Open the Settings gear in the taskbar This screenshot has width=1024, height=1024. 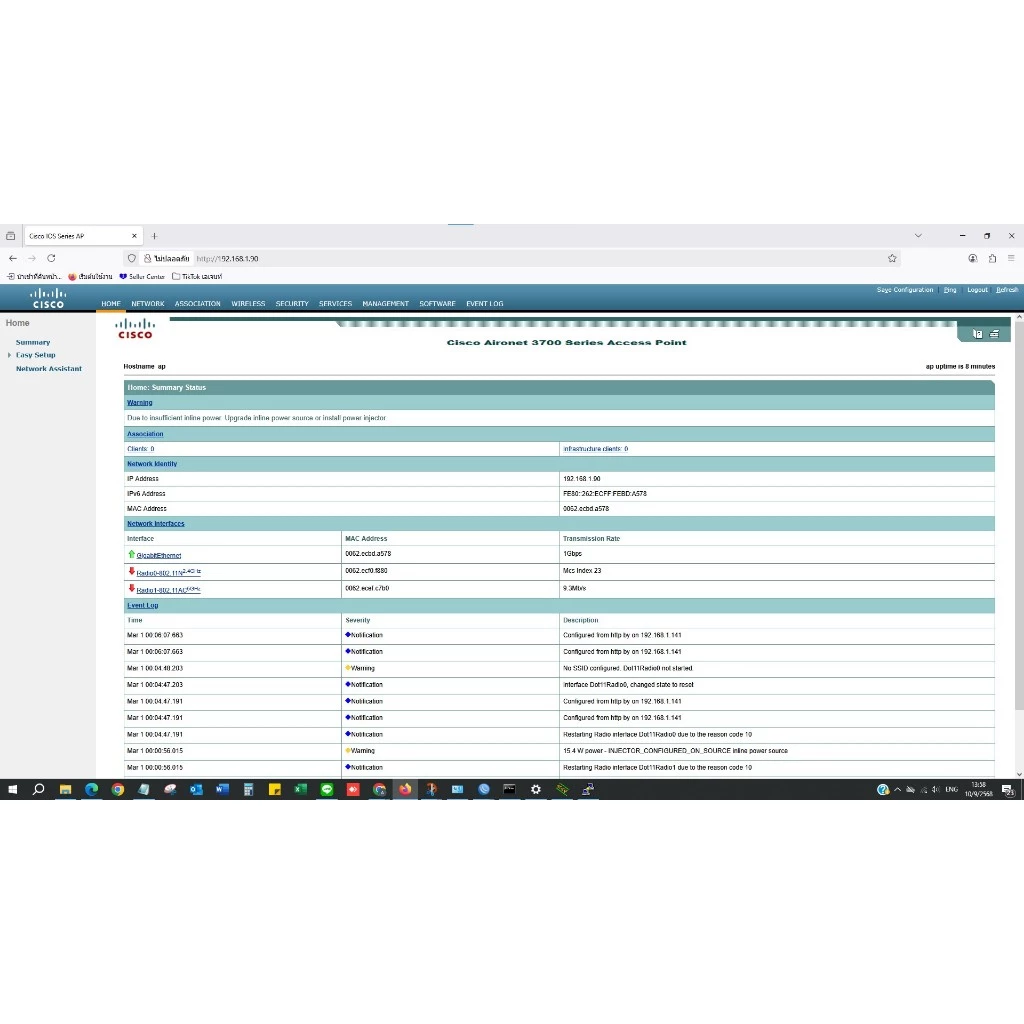tap(536, 790)
